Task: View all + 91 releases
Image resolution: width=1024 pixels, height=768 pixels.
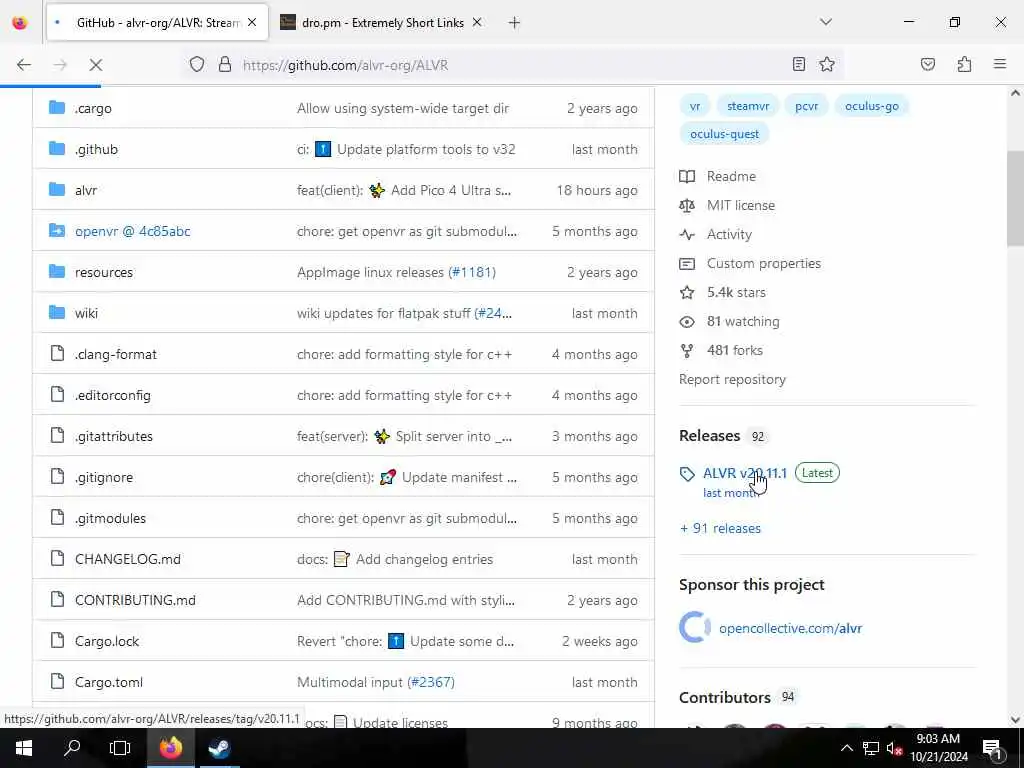Action: (720, 528)
